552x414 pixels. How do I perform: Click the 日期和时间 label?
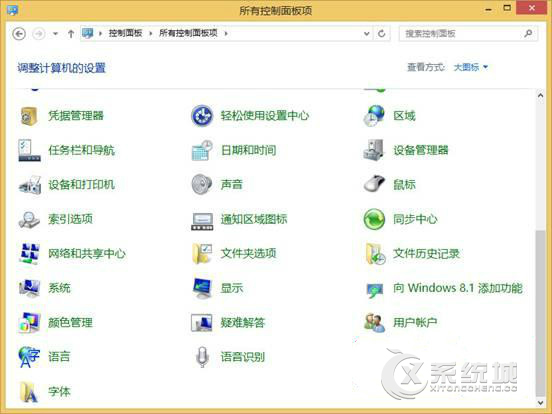pyautogui.click(x=248, y=150)
